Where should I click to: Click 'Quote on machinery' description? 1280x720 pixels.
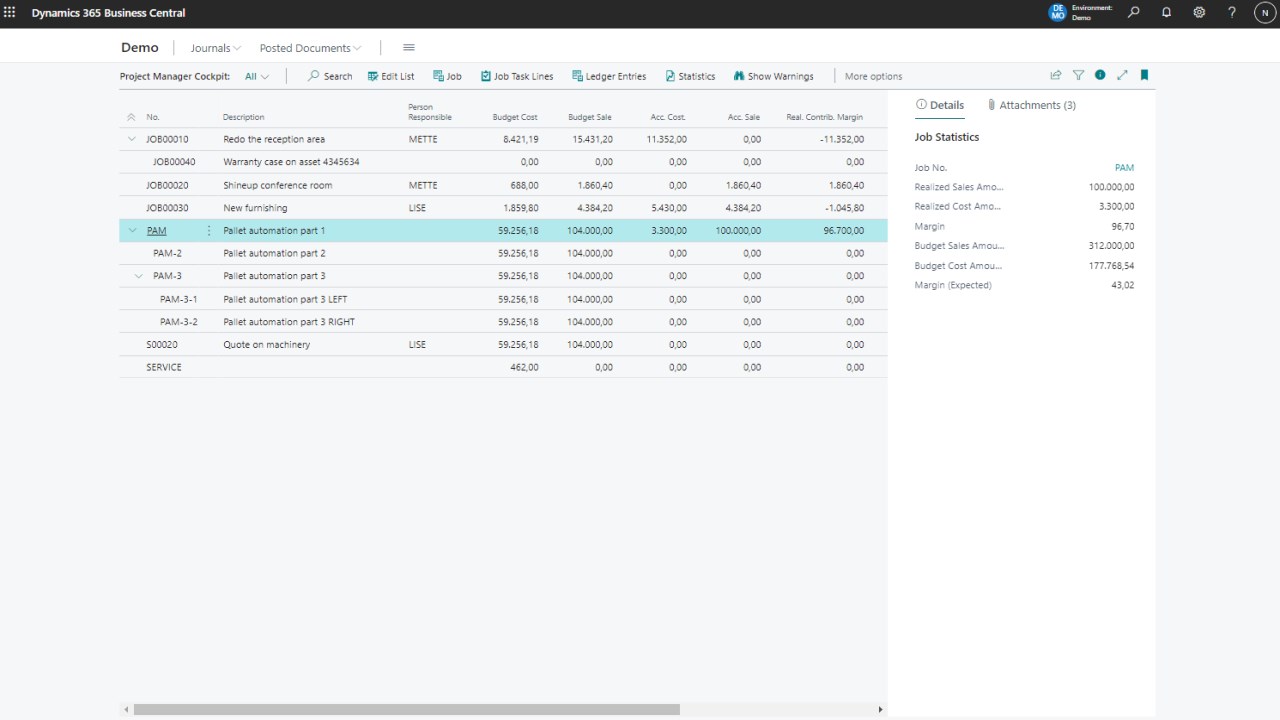click(267, 345)
